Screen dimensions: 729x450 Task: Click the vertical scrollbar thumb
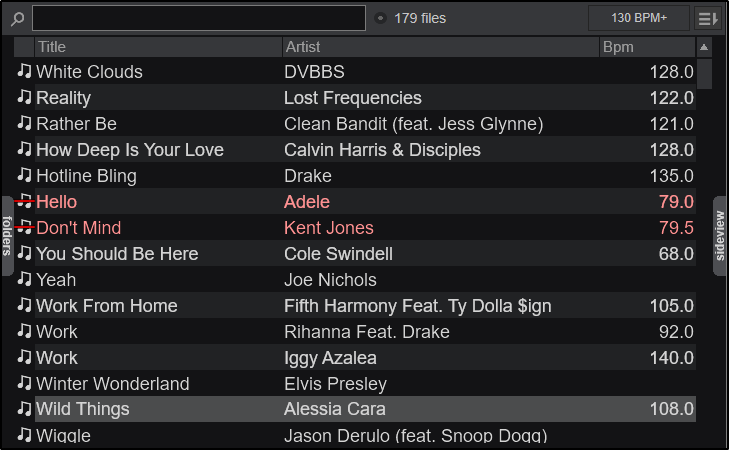[x=704, y=74]
